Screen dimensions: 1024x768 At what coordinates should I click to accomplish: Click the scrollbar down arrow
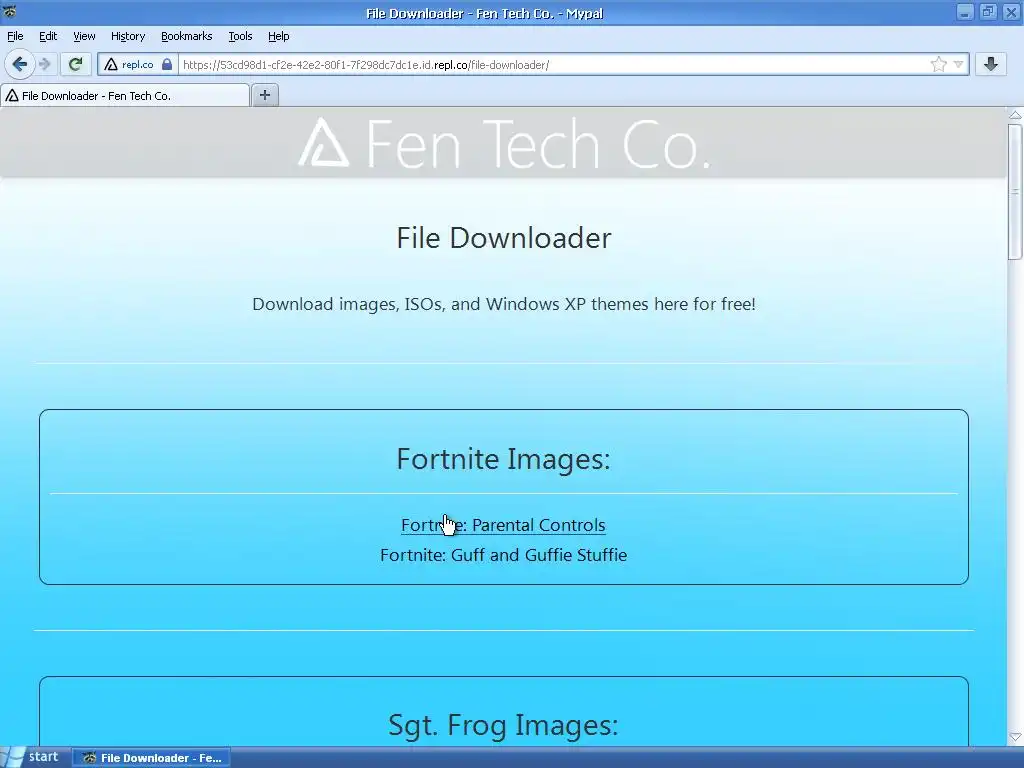(1016, 738)
